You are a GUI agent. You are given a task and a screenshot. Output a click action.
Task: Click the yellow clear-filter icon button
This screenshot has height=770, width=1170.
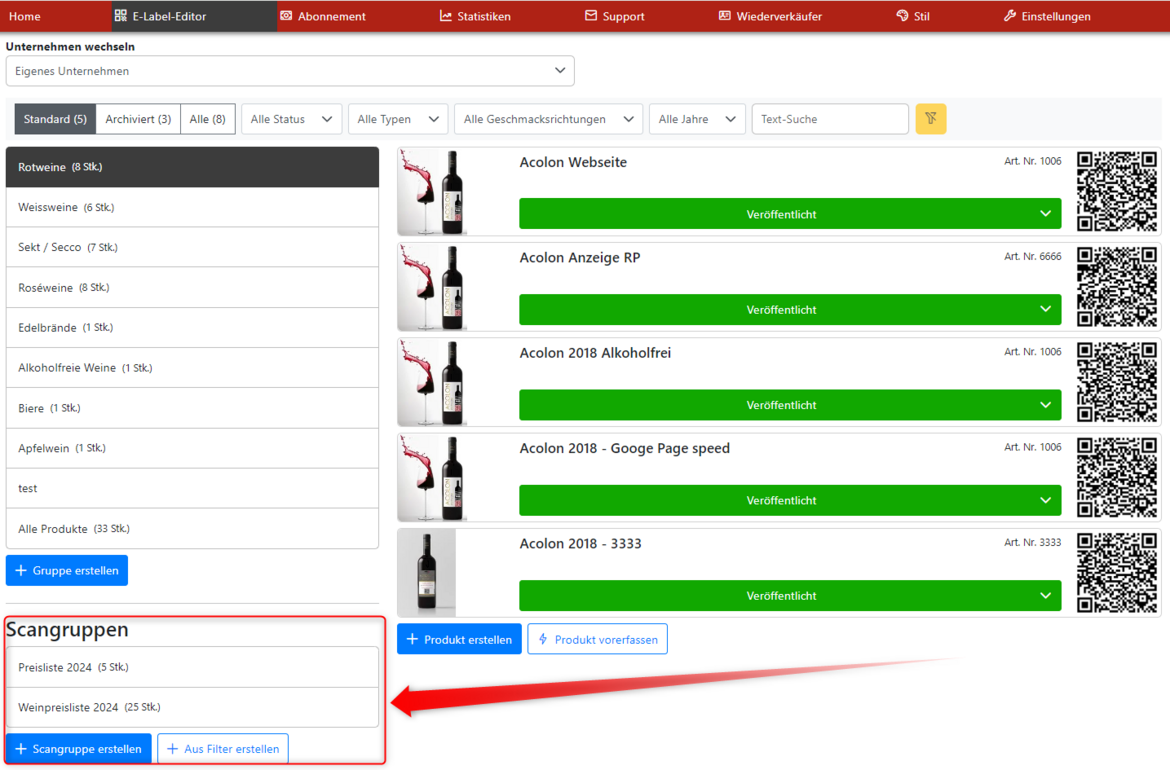930,119
